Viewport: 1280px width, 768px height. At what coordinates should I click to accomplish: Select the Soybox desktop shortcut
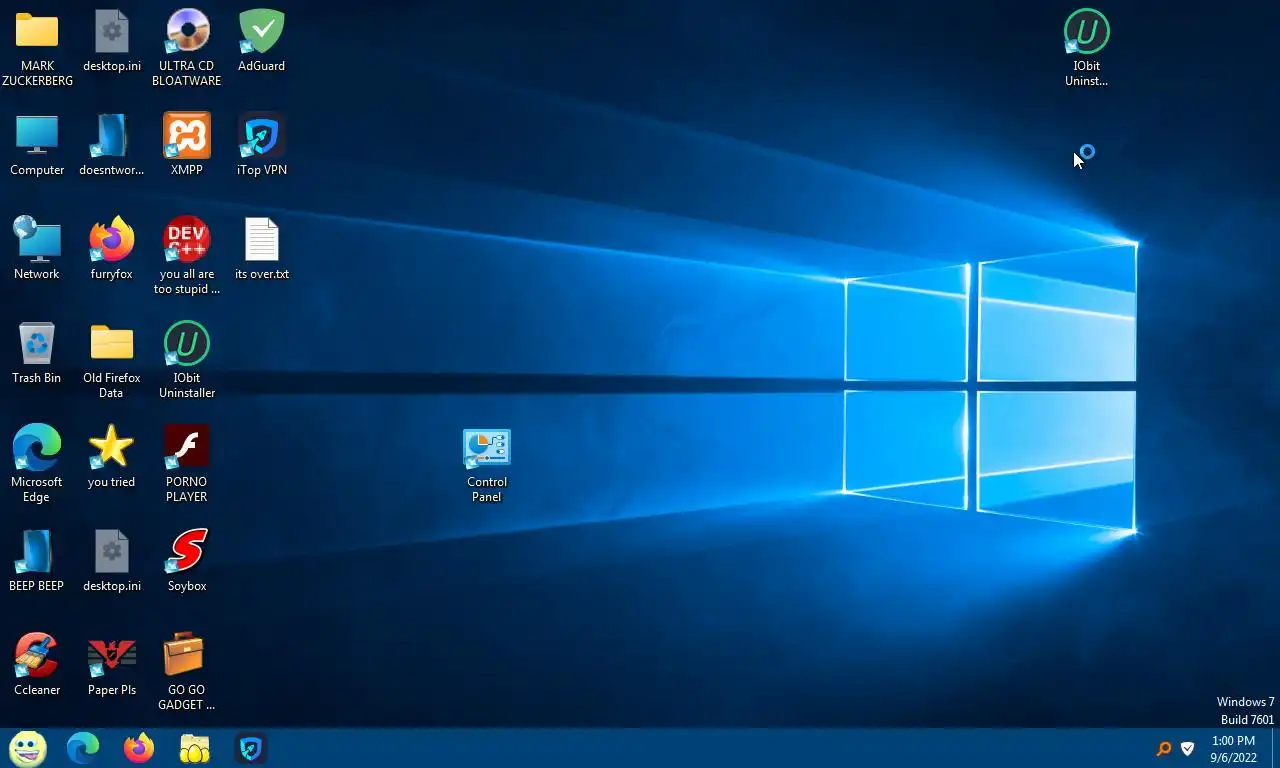(187, 552)
